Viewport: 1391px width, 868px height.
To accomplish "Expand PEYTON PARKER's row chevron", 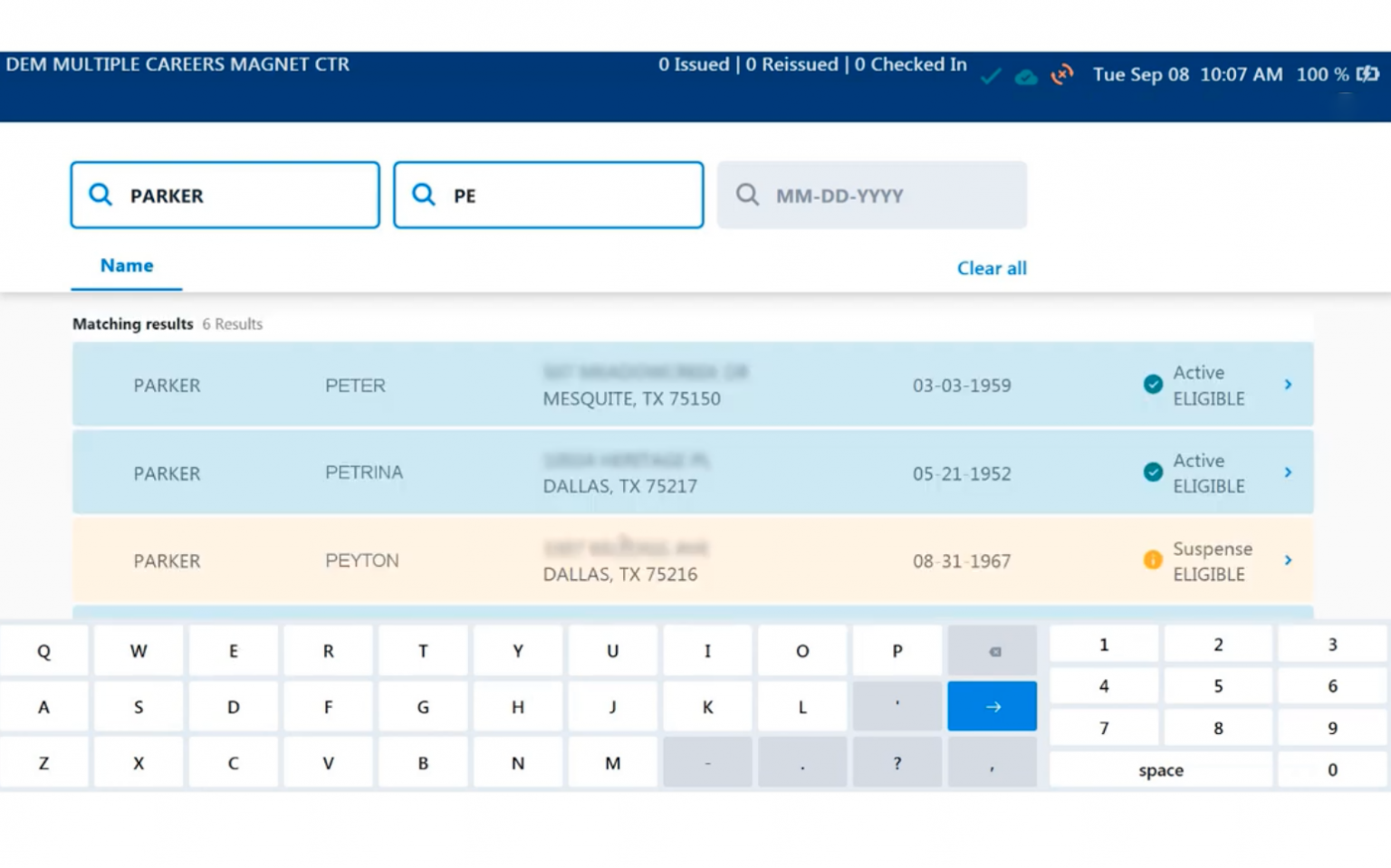I will [1288, 560].
